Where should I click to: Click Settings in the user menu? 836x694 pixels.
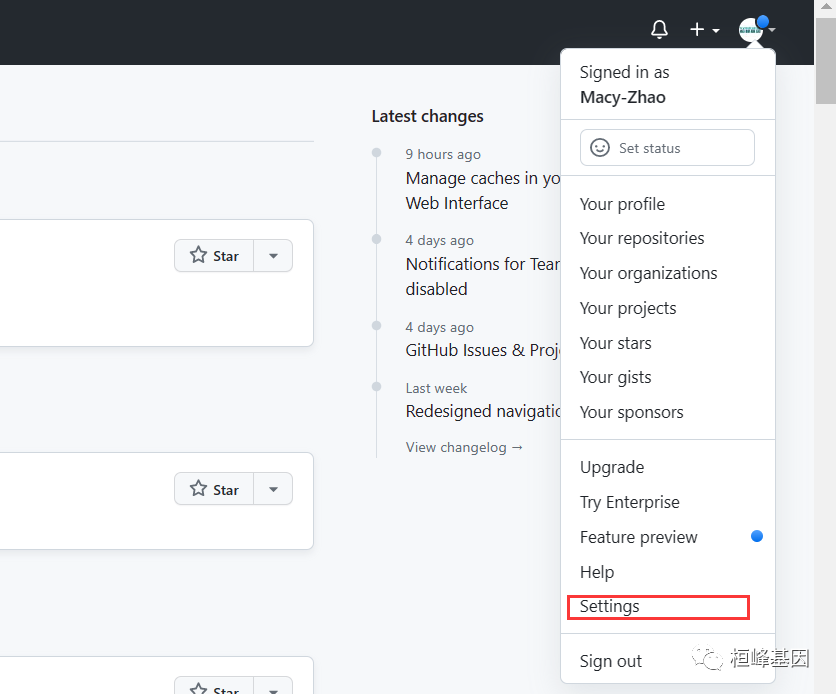(610, 606)
